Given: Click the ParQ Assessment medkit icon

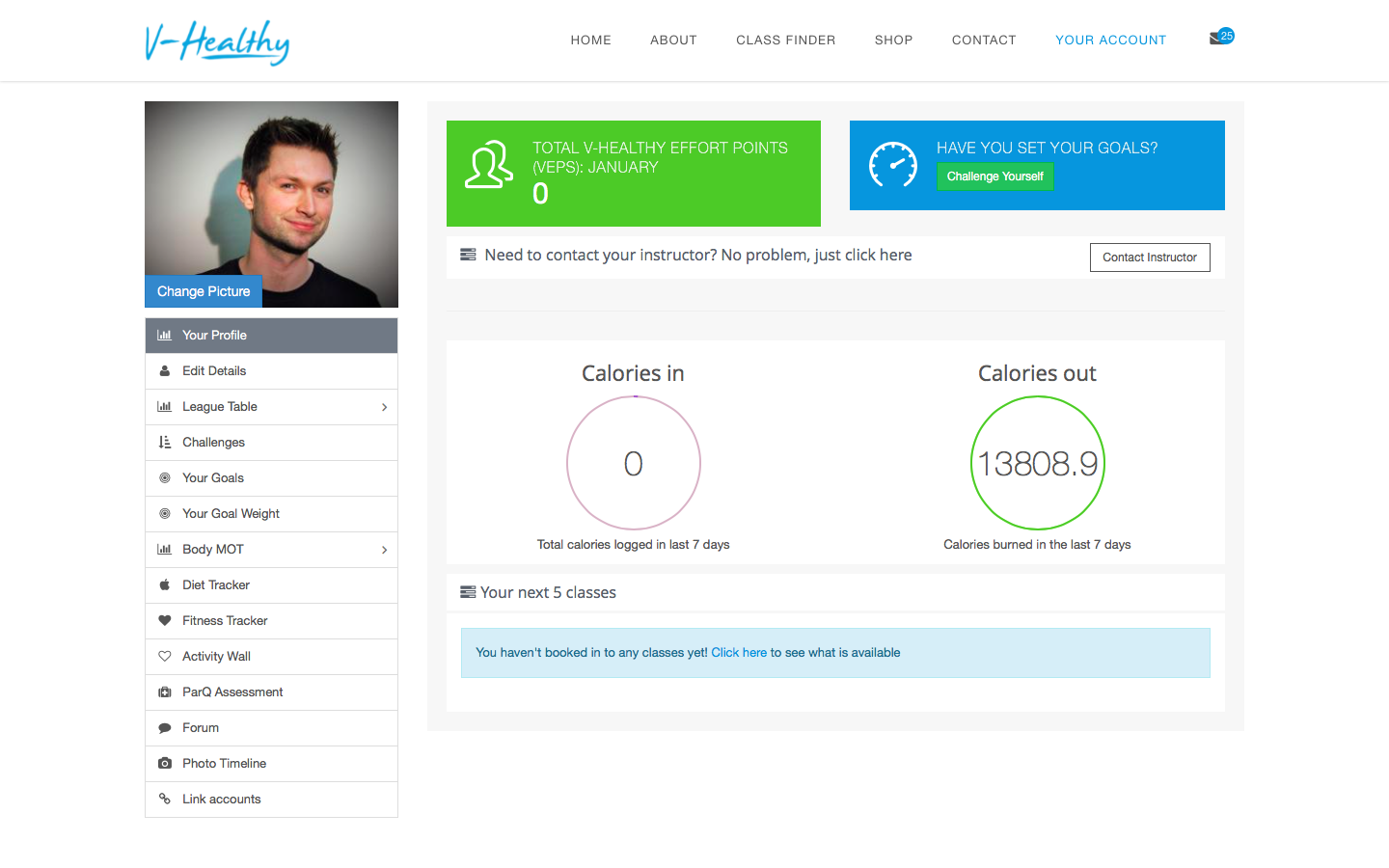Looking at the screenshot, I should [165, 692].
